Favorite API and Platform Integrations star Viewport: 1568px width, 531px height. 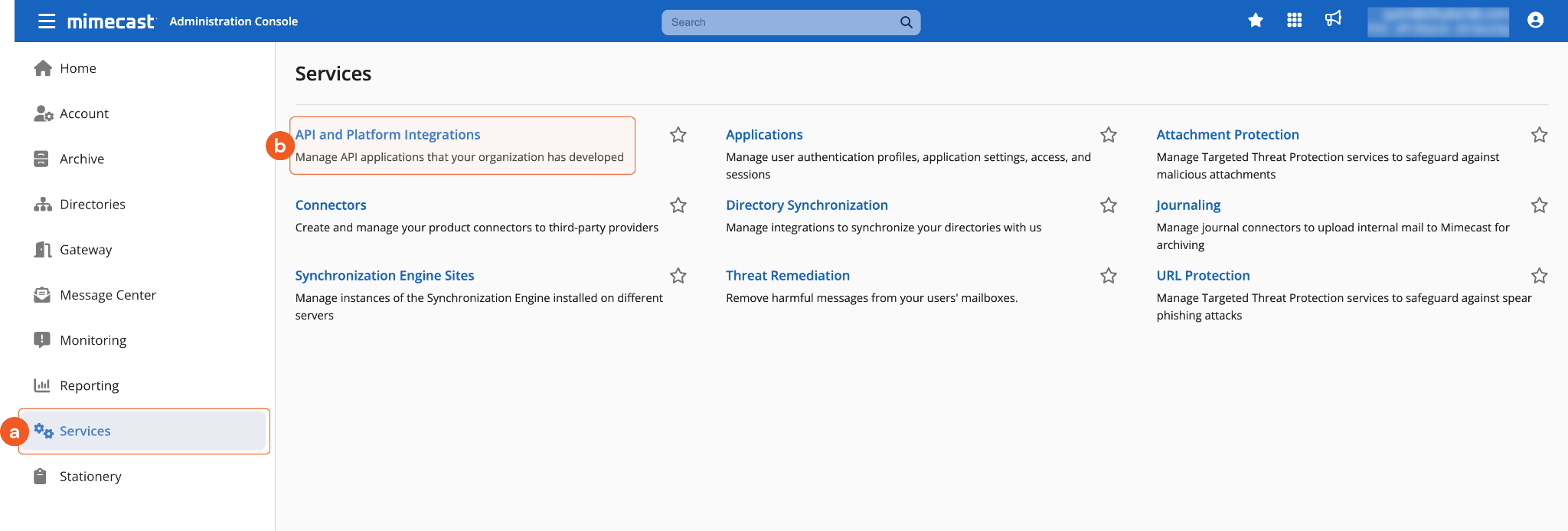678,136
